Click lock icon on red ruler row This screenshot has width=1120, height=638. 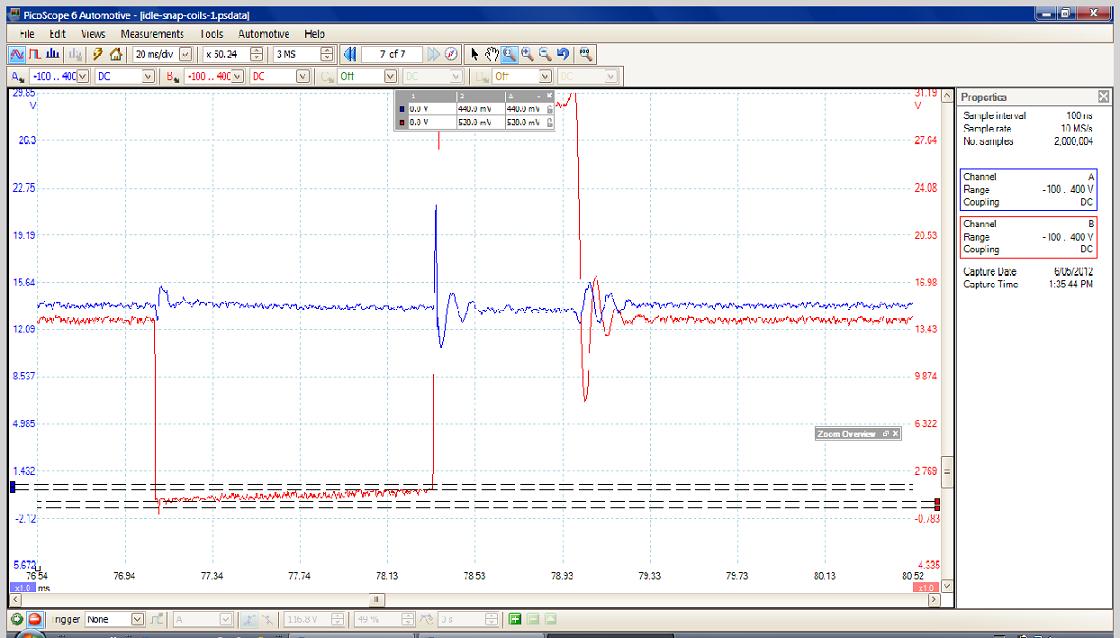click(549, 123)
